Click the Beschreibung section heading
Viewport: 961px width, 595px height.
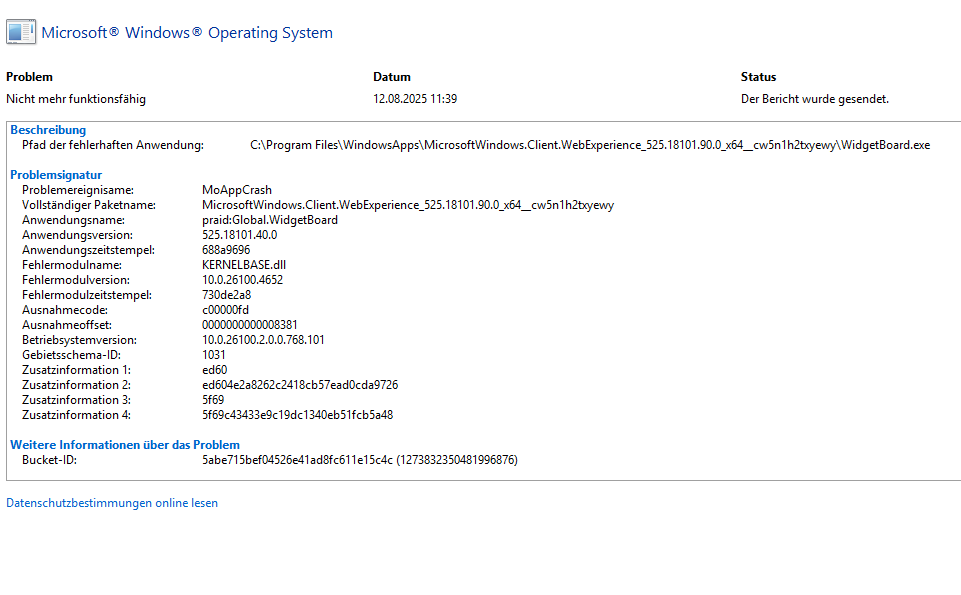point(48,130)
